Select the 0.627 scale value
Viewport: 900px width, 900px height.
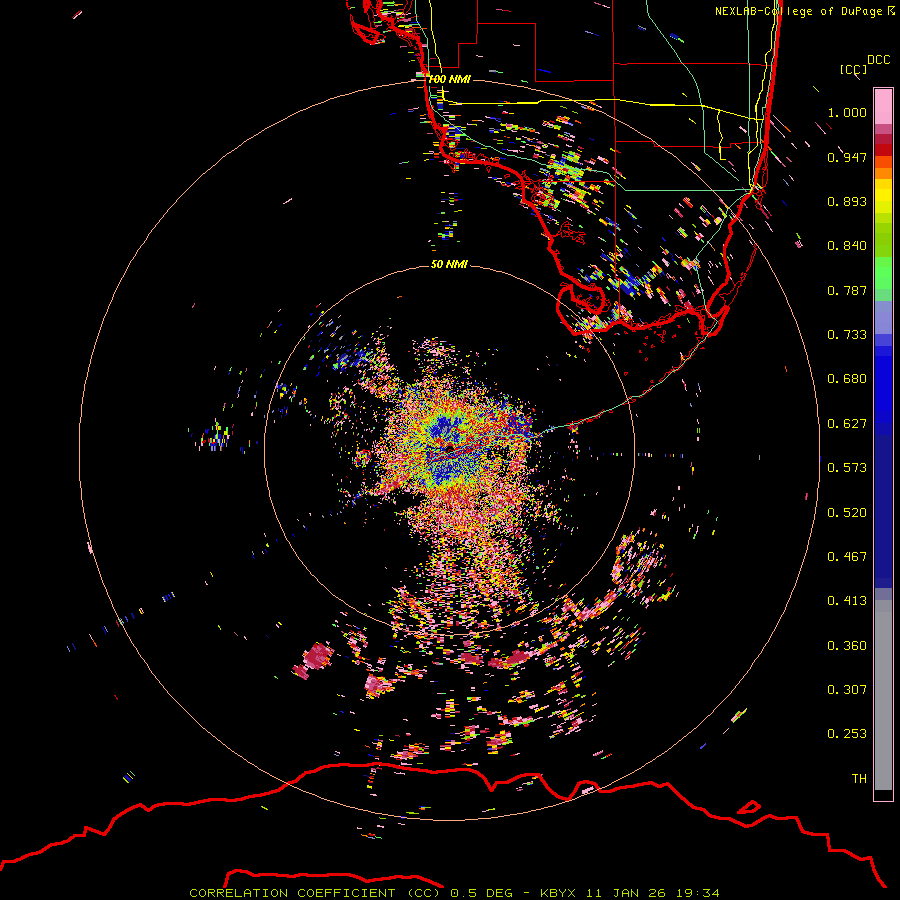click(847, 424)
